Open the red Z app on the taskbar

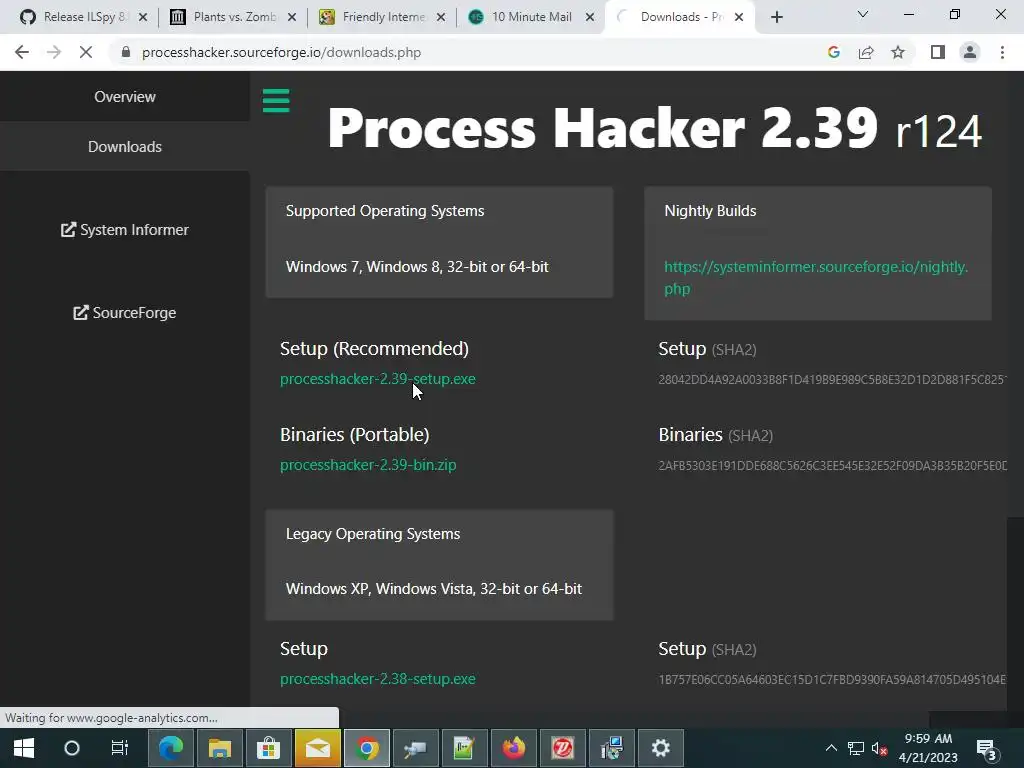tap(562, 748)
